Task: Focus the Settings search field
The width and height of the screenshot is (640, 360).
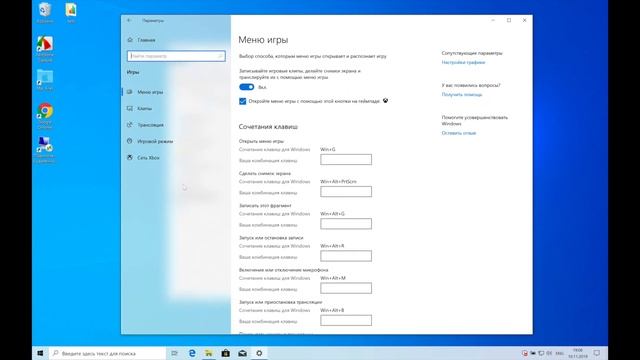Action: point(176,56)
